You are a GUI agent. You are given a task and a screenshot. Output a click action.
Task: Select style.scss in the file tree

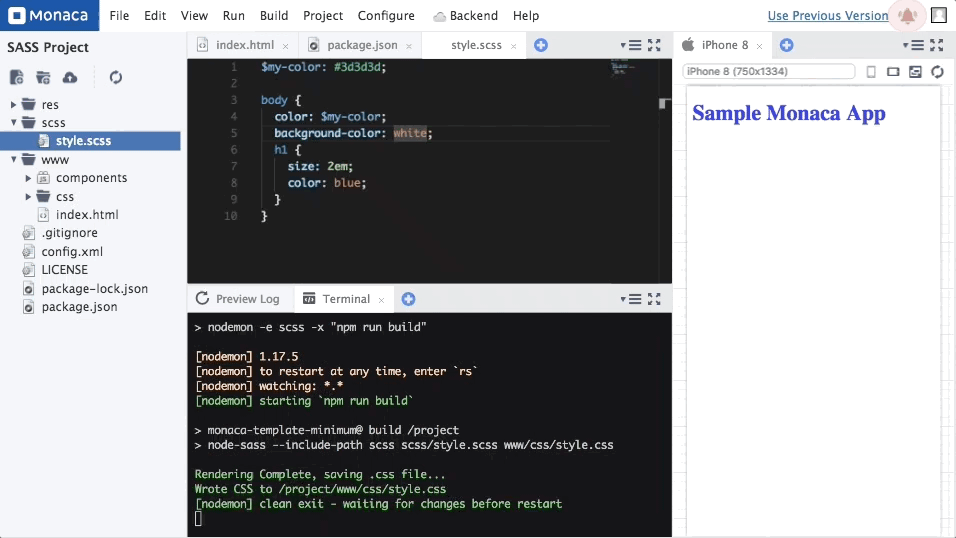pyautogui.click(x=90, y=141)
